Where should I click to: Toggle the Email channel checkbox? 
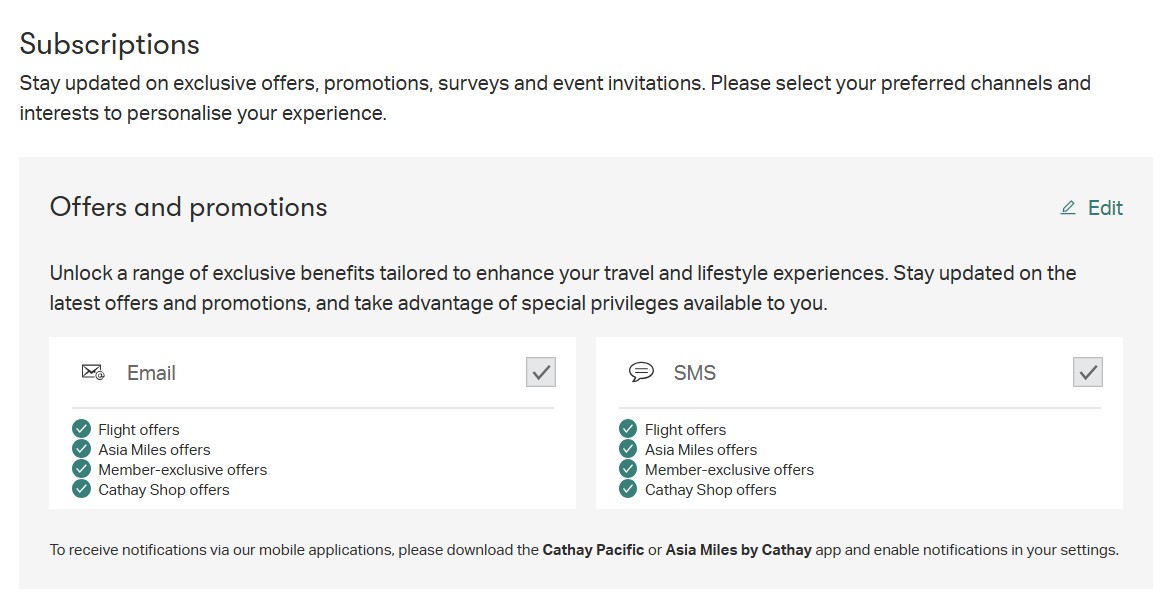click(541, 372)
